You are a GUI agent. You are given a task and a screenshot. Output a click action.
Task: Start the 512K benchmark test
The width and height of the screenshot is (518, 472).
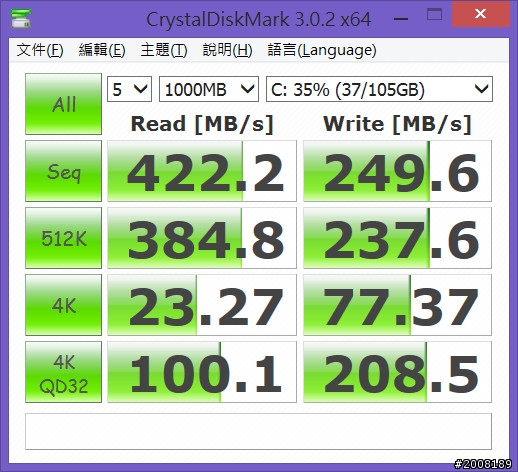pos(63,238)
